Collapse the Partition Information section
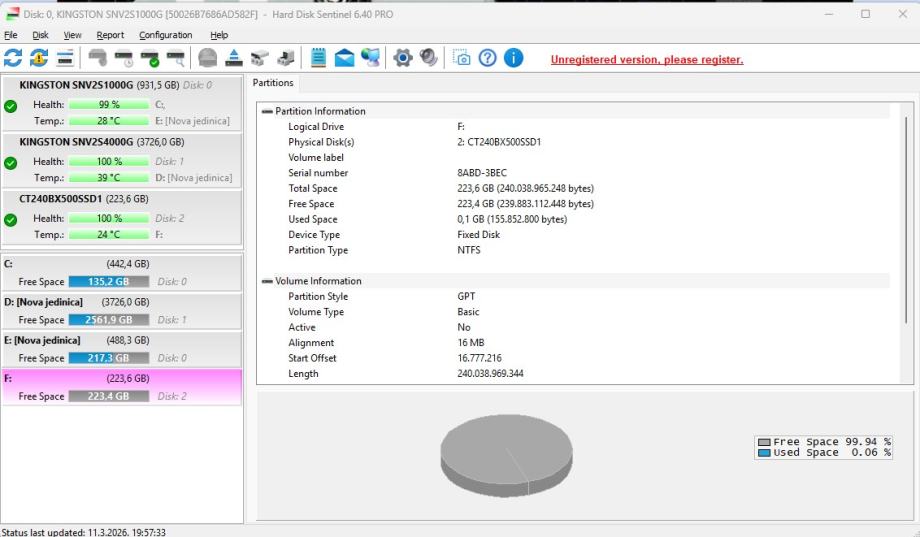920x537 pixels. coord(267,111)
